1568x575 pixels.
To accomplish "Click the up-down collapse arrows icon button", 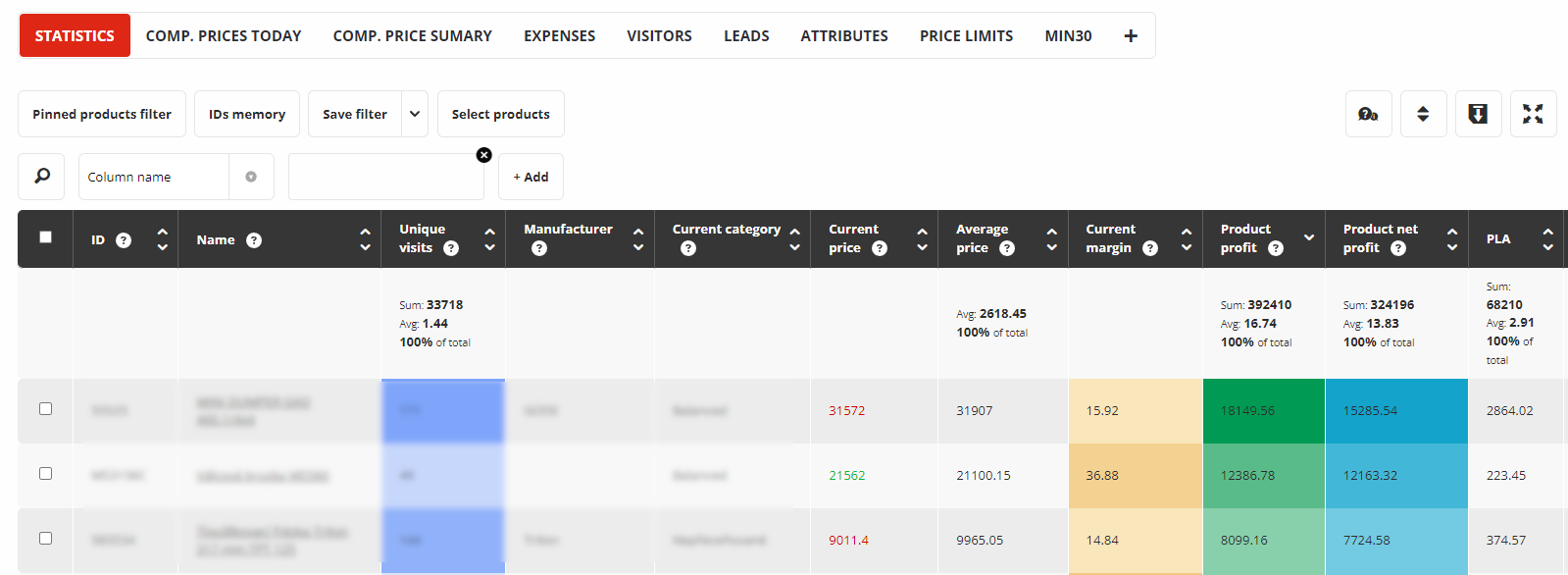I will (1423, 114).
